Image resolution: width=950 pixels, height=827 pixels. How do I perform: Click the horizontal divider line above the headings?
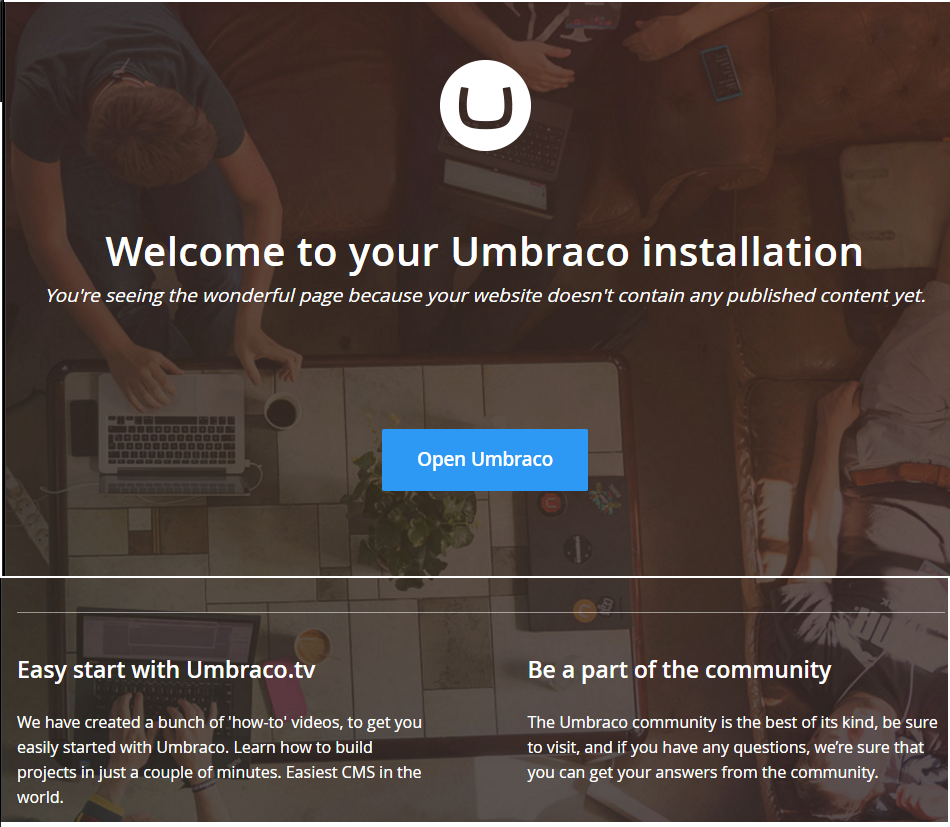480,613
